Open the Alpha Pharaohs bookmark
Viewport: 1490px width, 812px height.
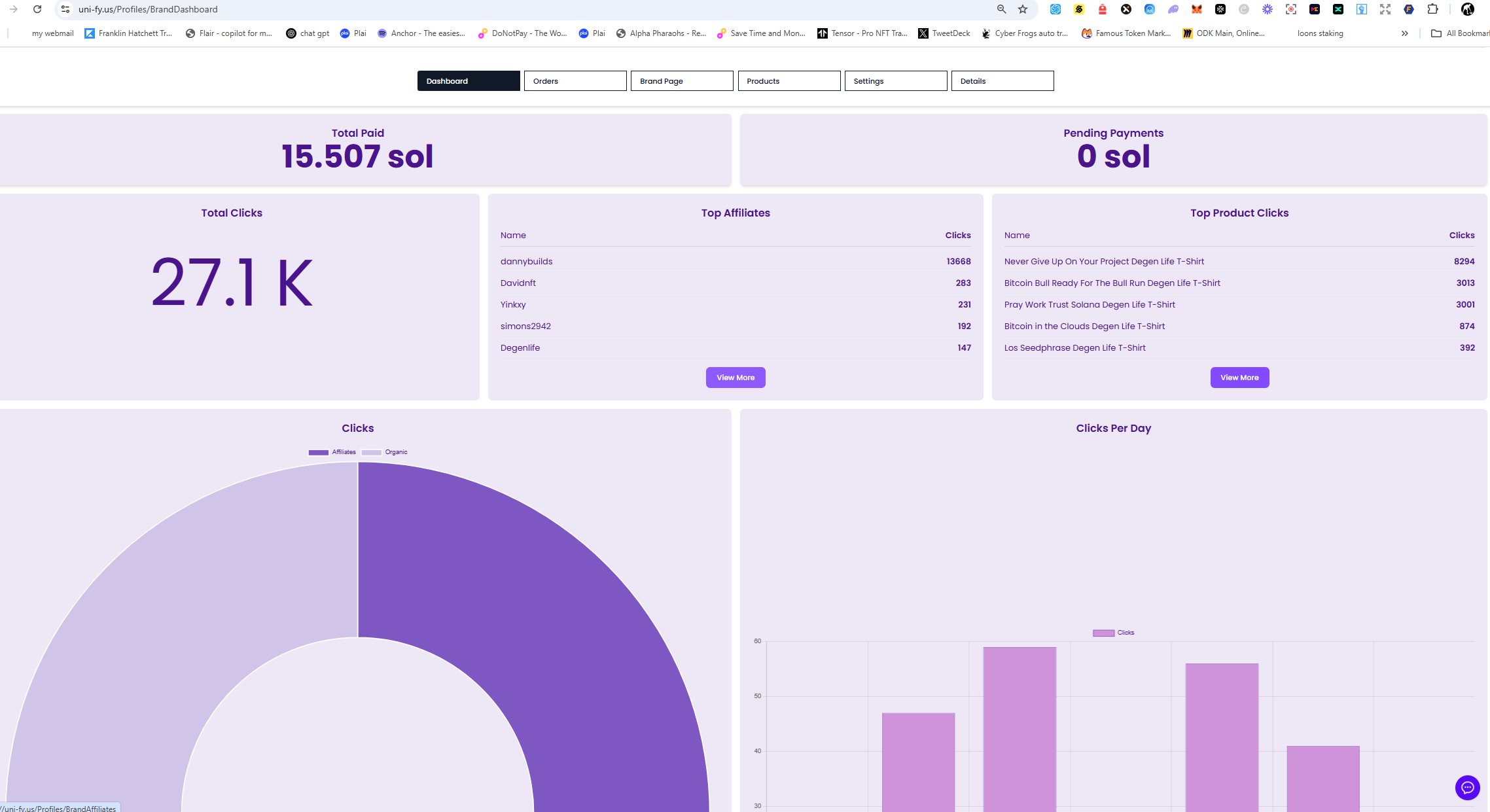(661, 33)
